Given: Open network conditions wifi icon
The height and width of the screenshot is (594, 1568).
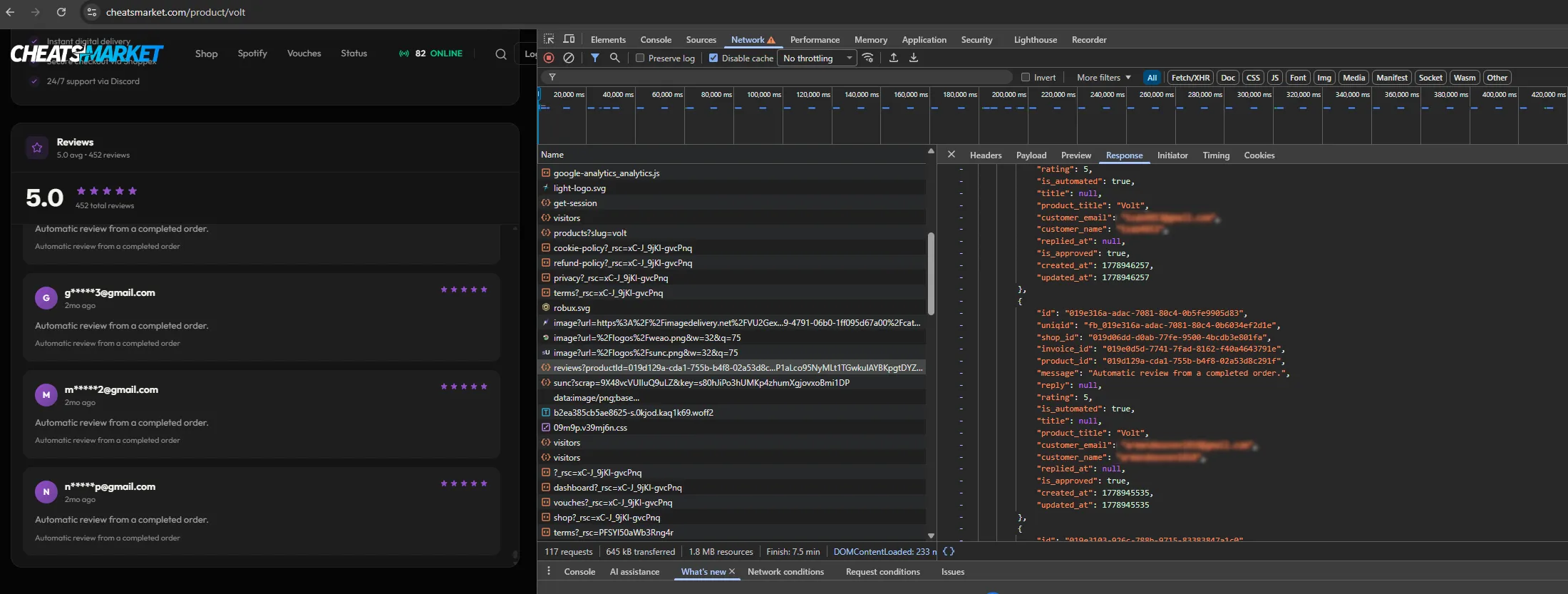Looking at the screenshot, I should [x=868, y=58].
